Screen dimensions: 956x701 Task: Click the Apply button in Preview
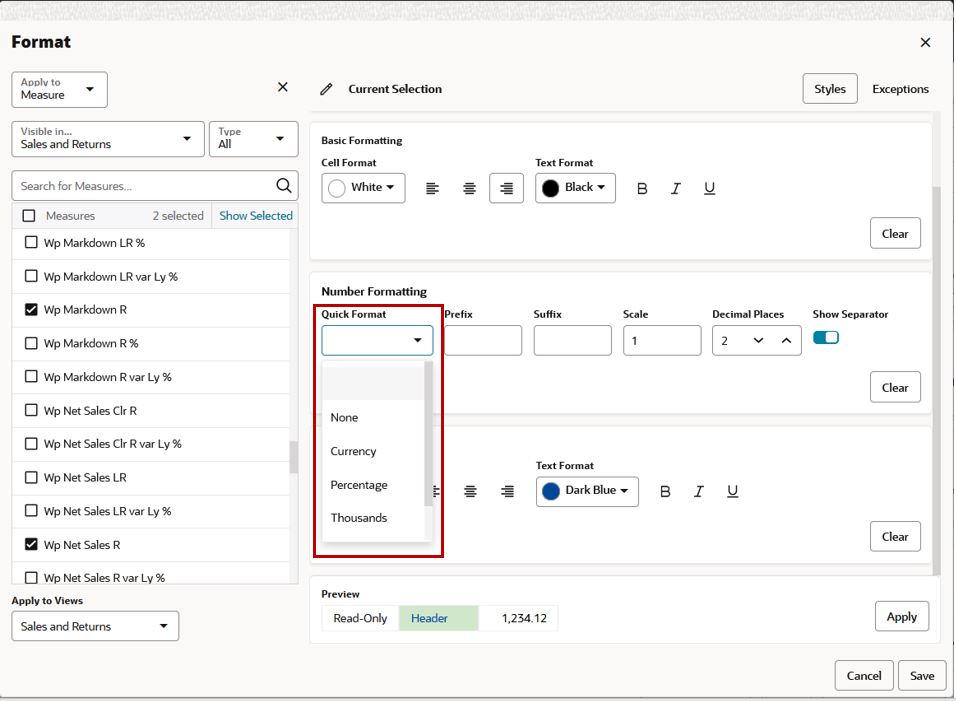point(902,616)
